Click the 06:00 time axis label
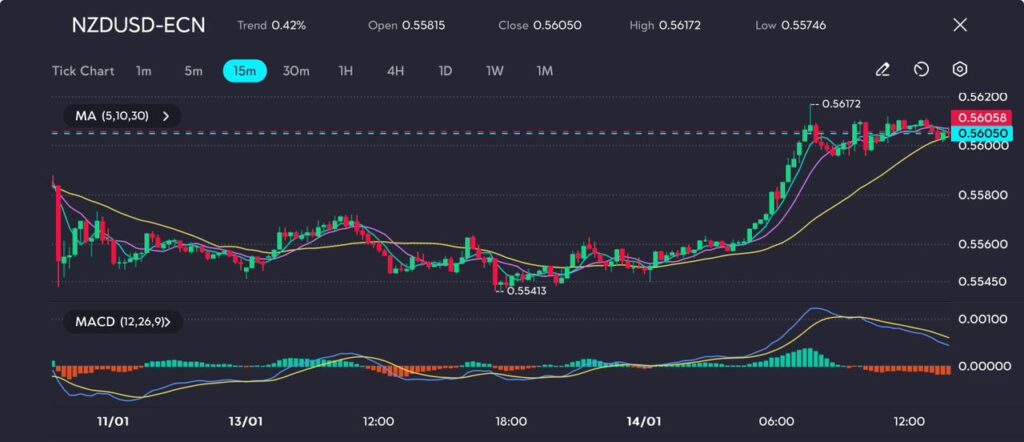The height and width of the screenshot is (442, 1024). coord(777,421)
